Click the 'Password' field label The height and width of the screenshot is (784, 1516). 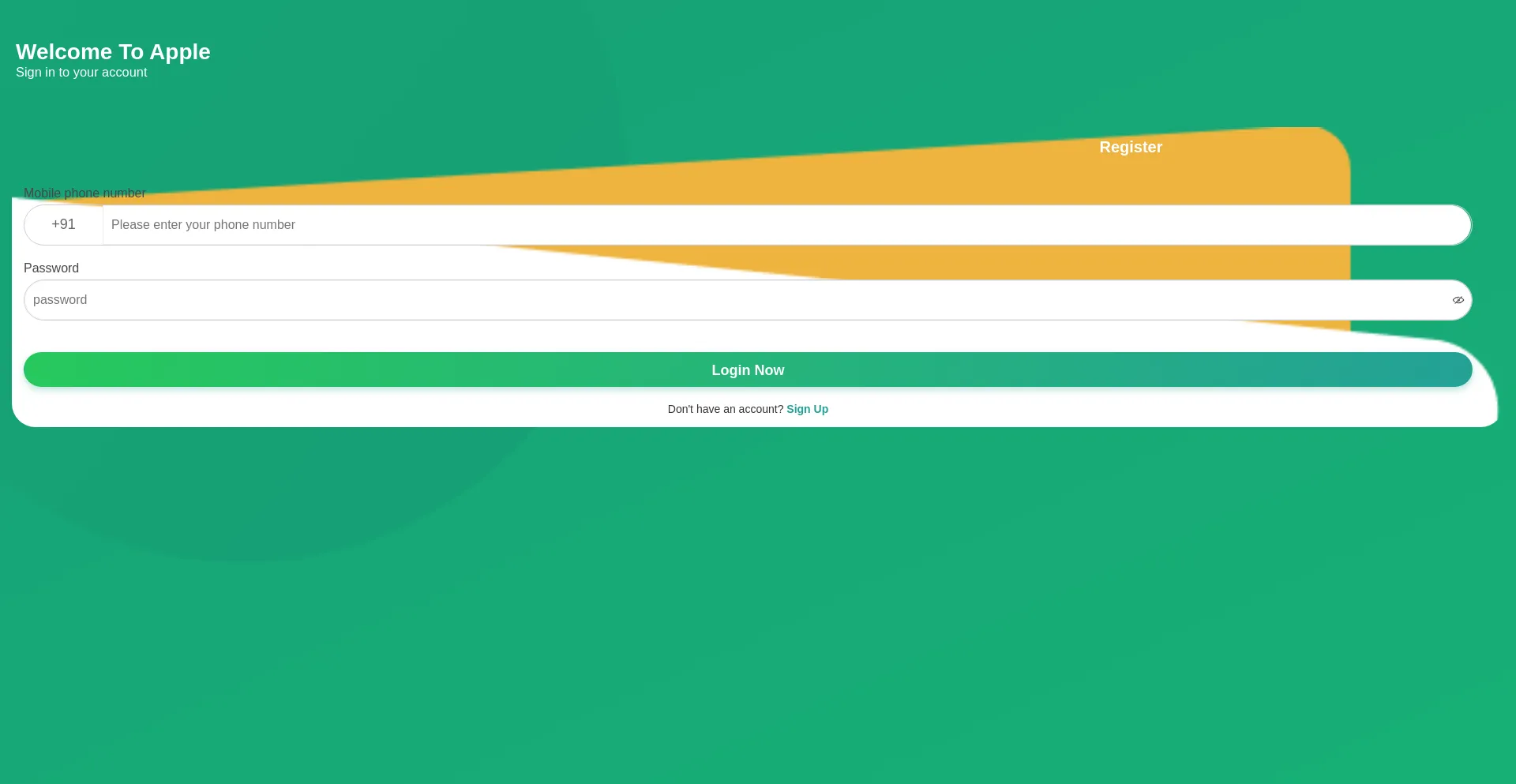[51, 268]
